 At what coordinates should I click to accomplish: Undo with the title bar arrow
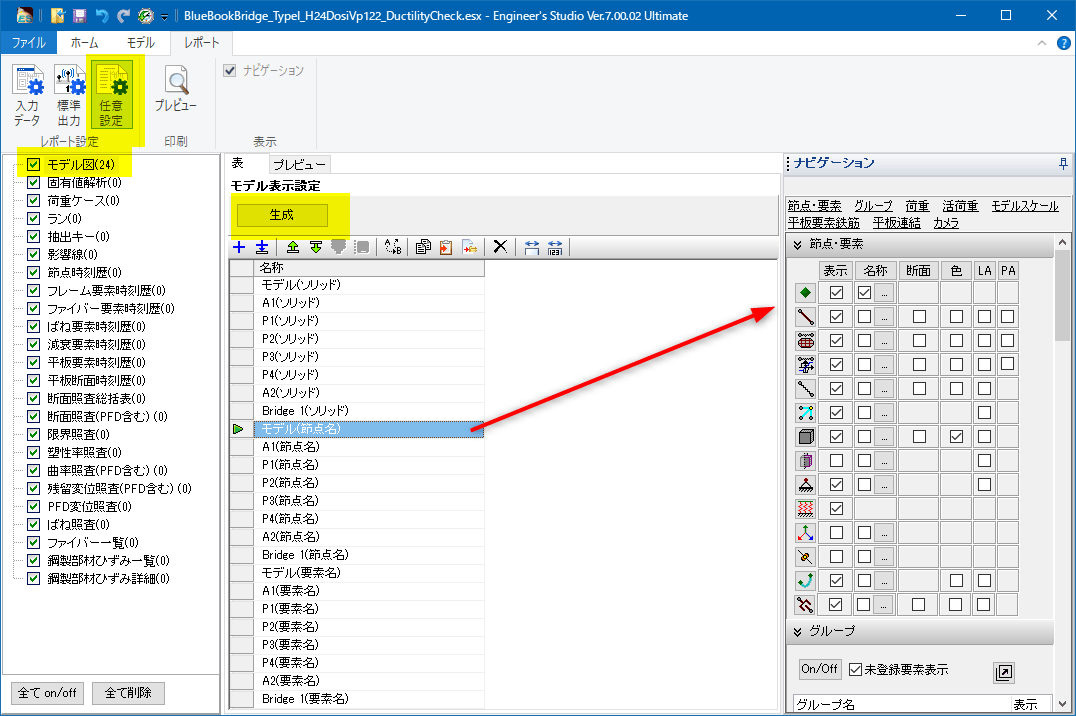tap(102, 15)
